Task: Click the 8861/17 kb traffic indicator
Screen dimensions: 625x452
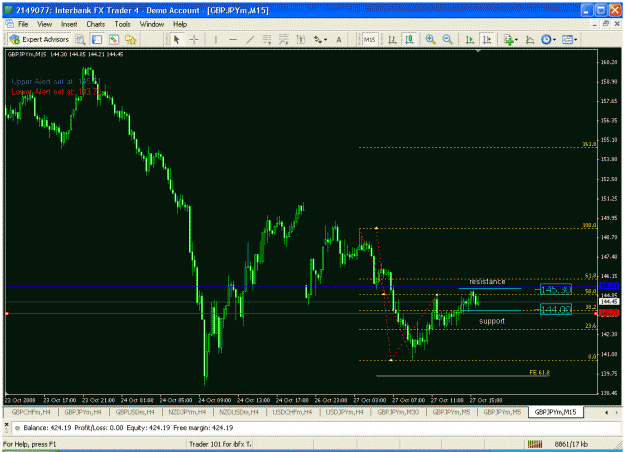Action: tap(571, 444)
